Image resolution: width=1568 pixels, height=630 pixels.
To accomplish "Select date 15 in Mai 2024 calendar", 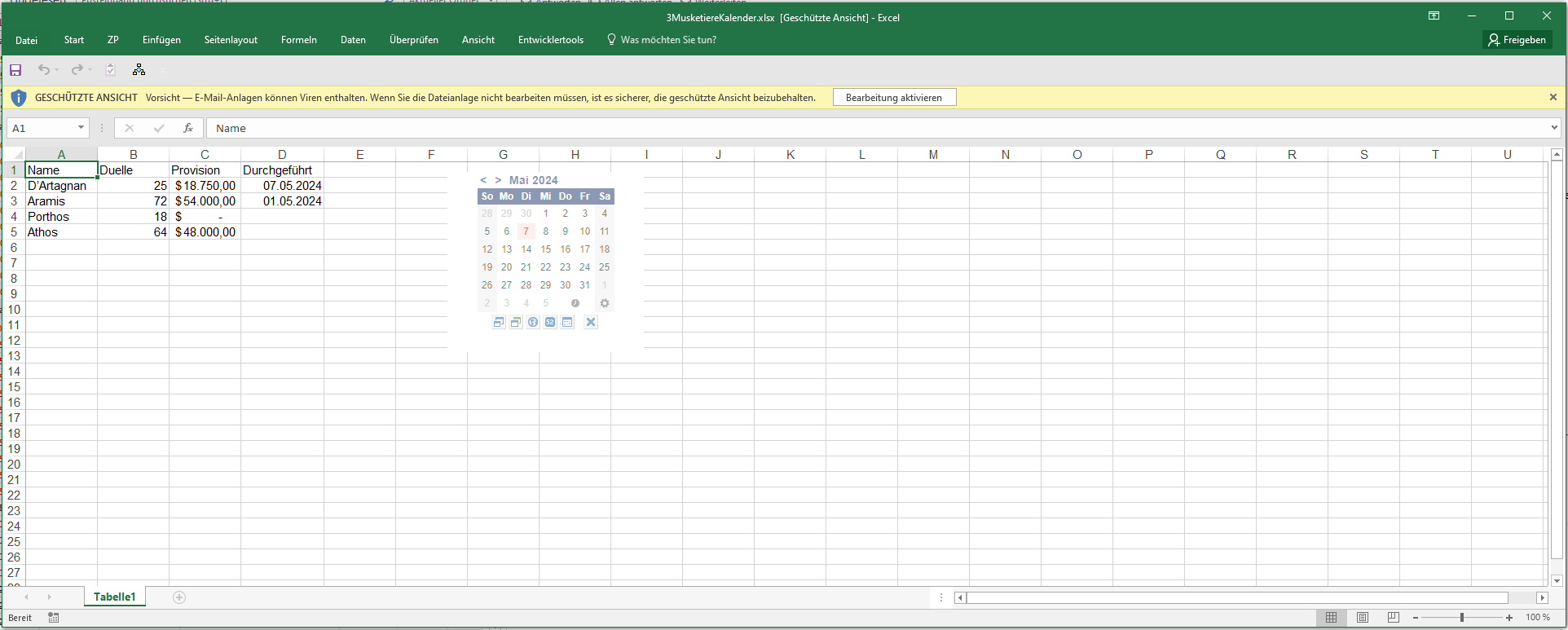I will [545, 249].
